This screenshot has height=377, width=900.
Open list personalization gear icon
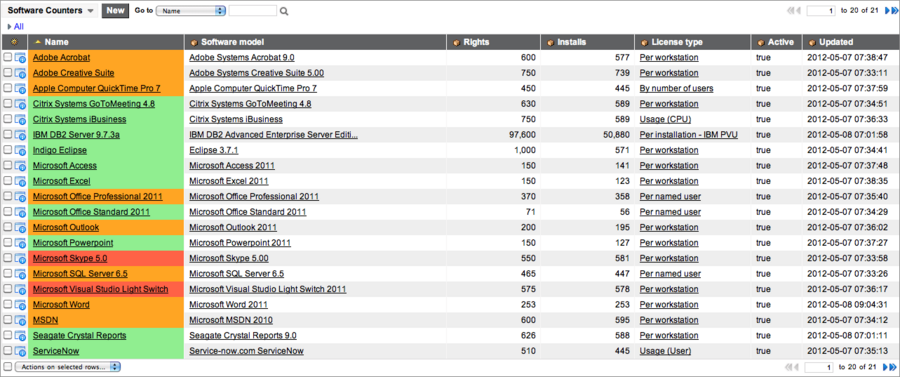pyautogui.click(x=14, y=42)
